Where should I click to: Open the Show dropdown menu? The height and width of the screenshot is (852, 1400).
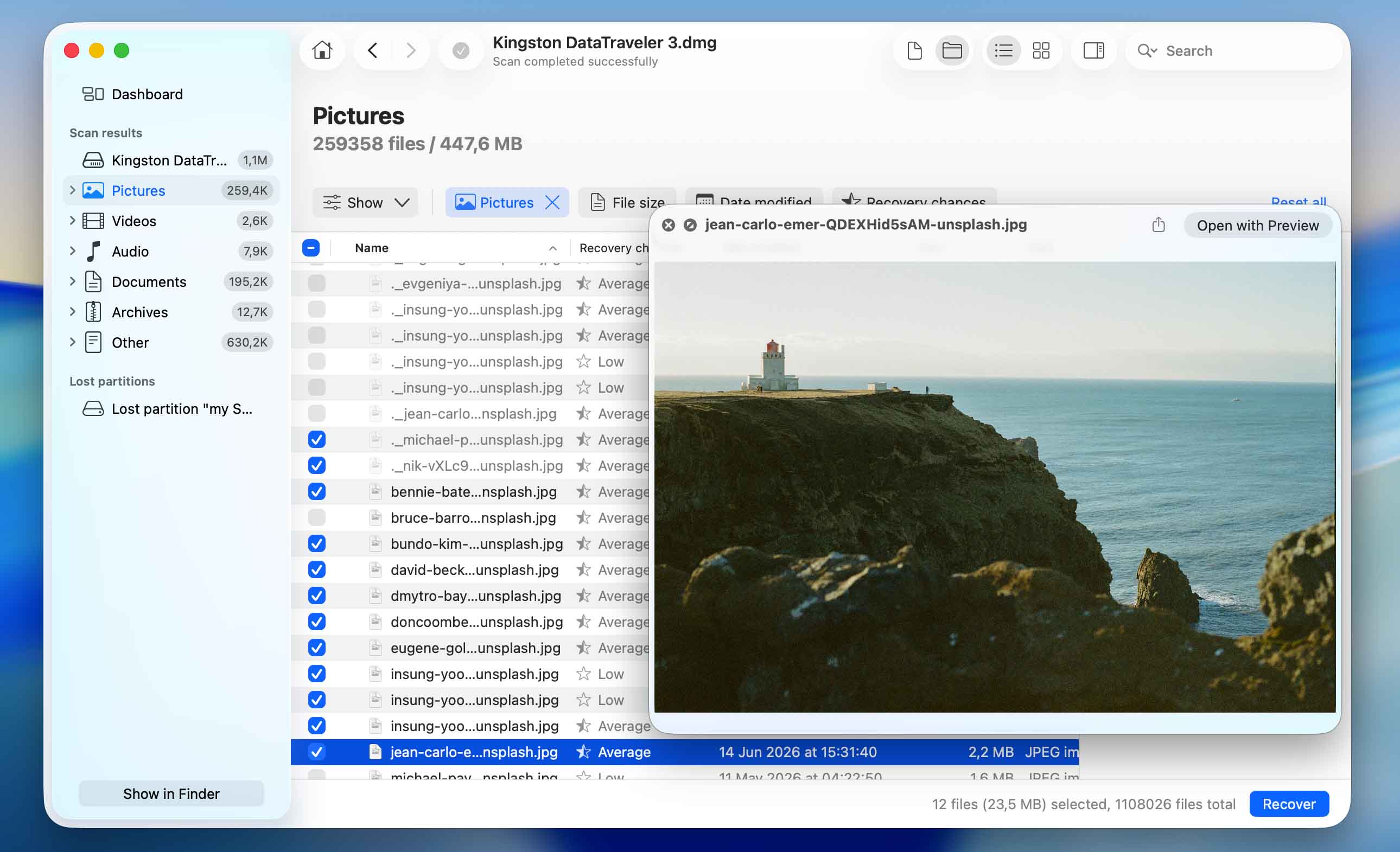pos(365,202)
